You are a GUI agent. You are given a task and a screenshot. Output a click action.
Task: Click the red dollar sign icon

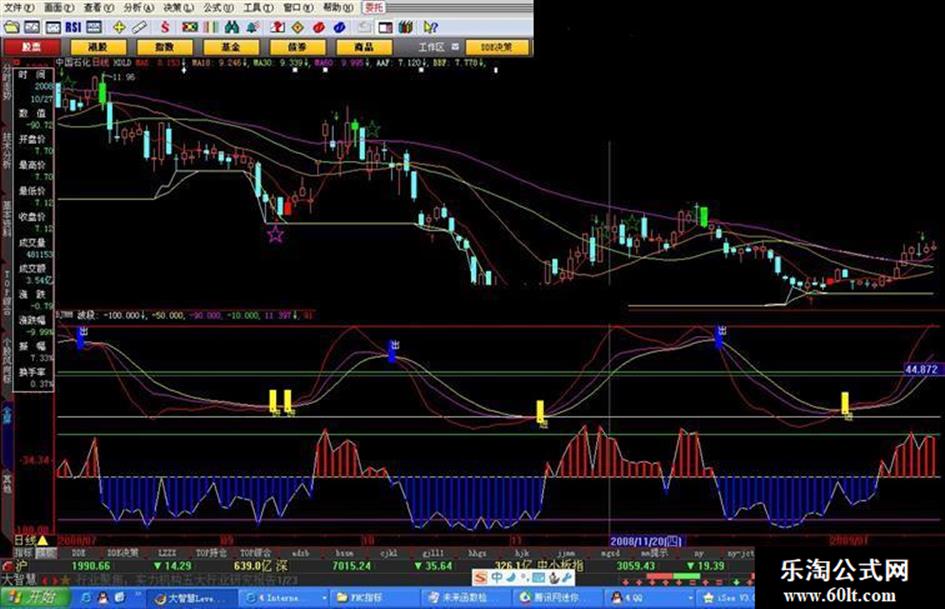(x=165, y=26)
